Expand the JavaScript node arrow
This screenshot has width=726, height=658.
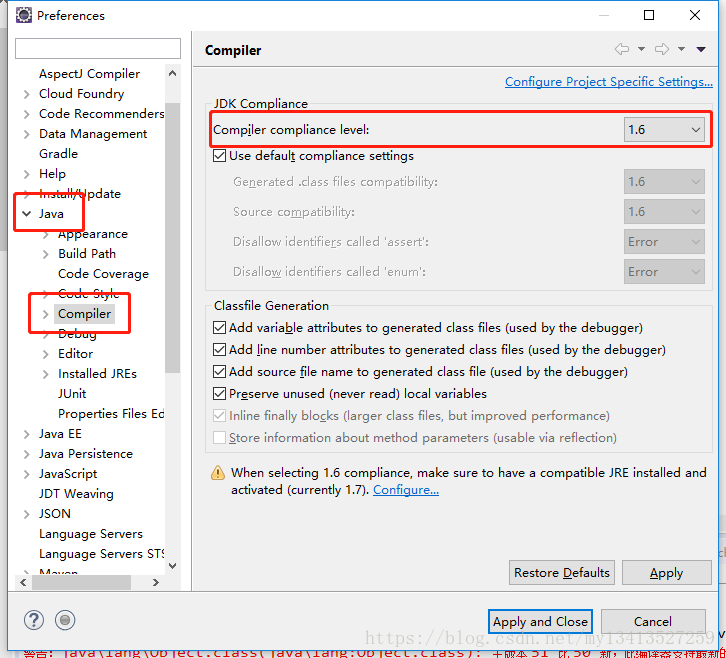[26, 474]
